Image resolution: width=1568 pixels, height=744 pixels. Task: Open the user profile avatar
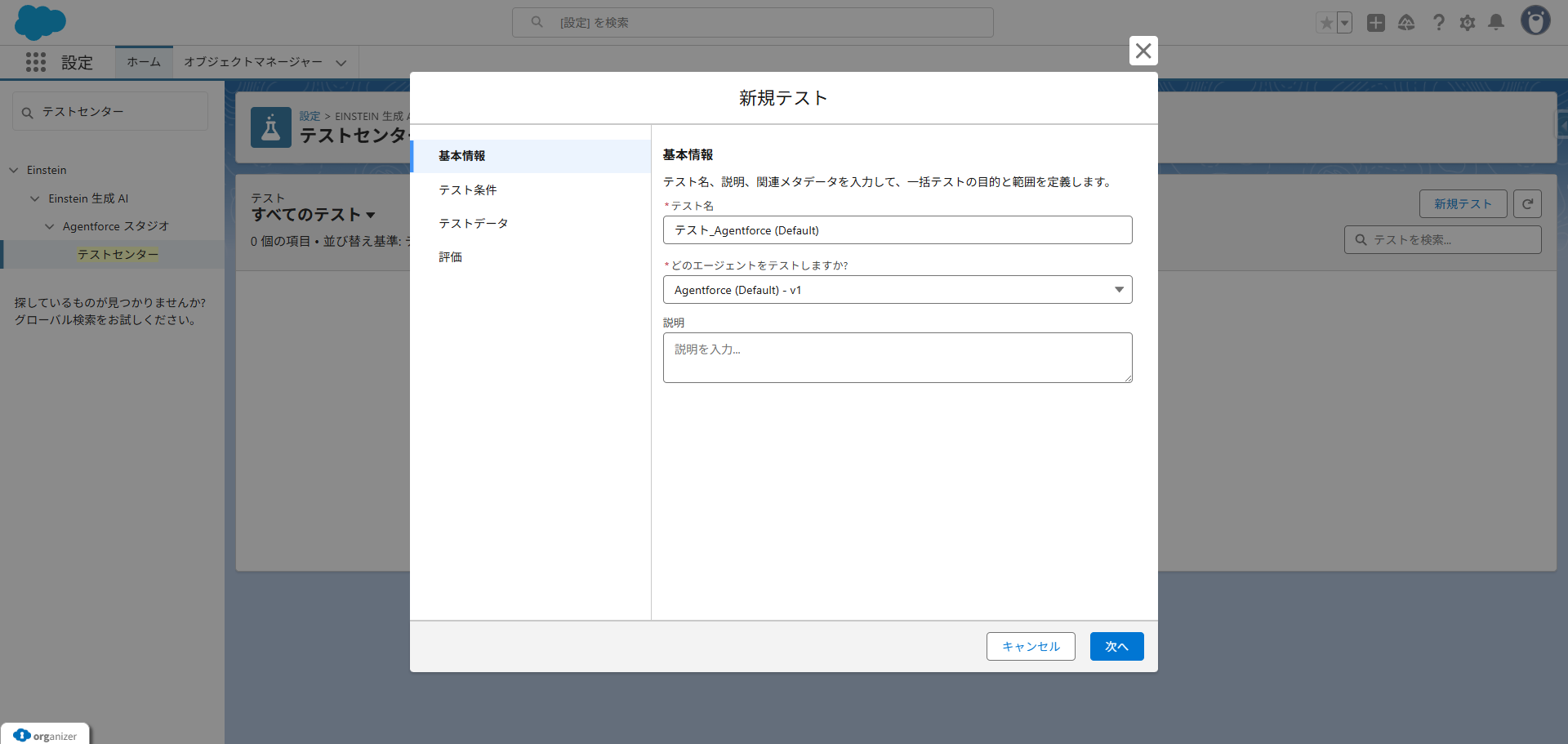click(1535, 21)
